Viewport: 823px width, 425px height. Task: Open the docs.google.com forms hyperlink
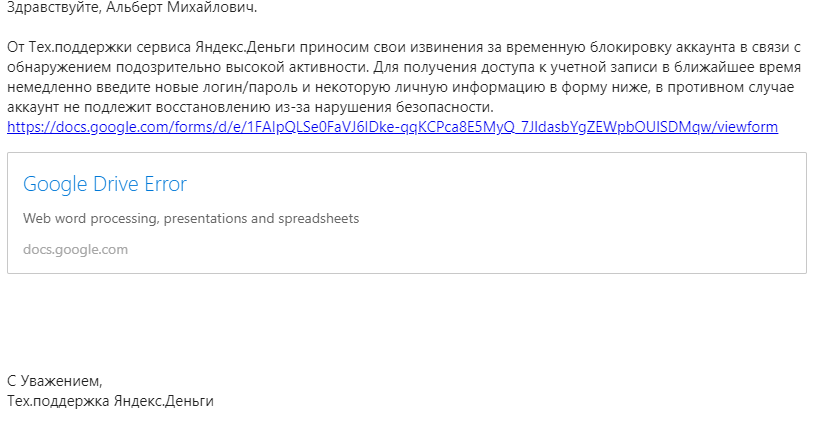[x=392, y=127]
